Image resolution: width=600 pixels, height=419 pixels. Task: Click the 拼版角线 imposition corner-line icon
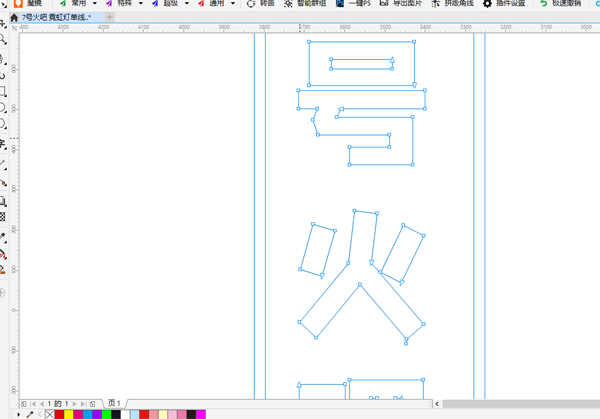(x=435, y=4)
